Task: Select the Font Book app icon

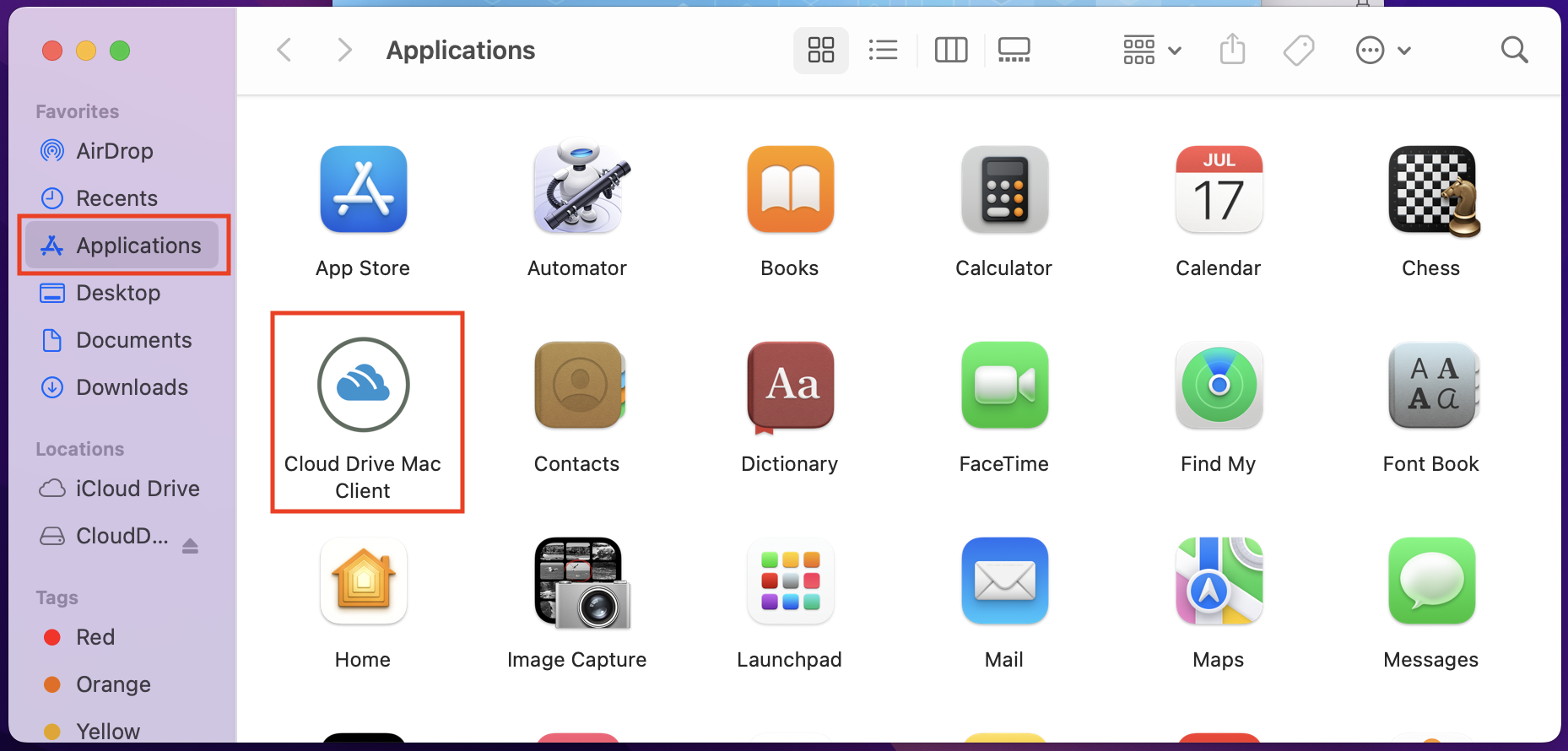Action: (1433, 385)
